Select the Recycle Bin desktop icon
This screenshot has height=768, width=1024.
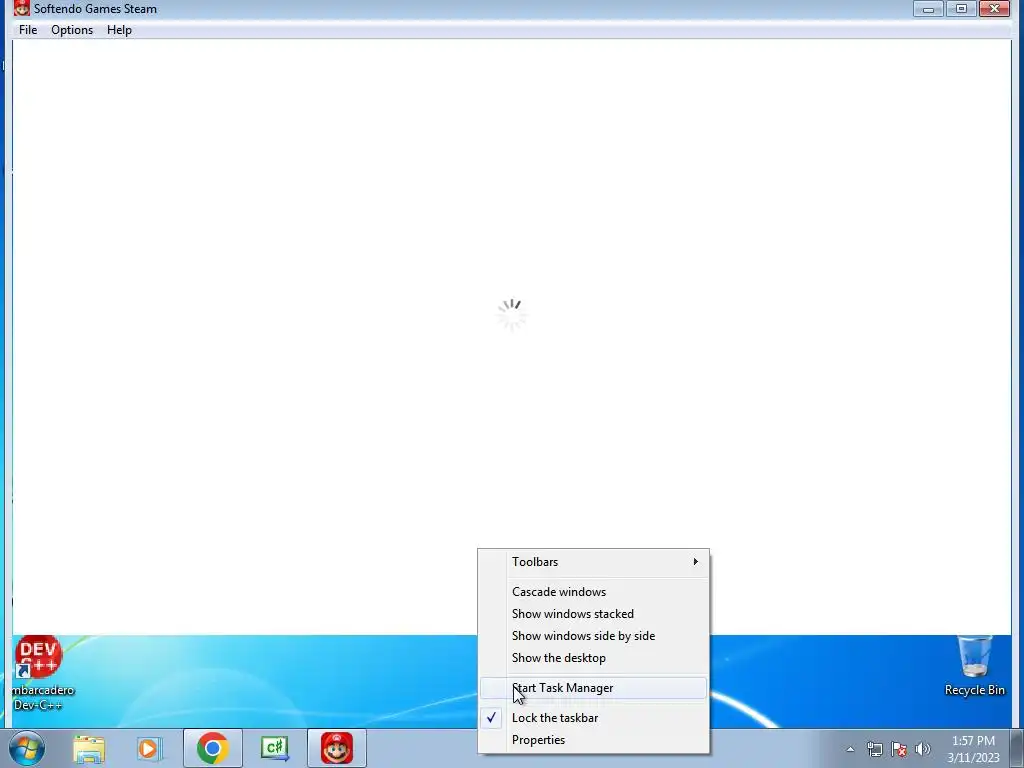(x=974, y=666)
